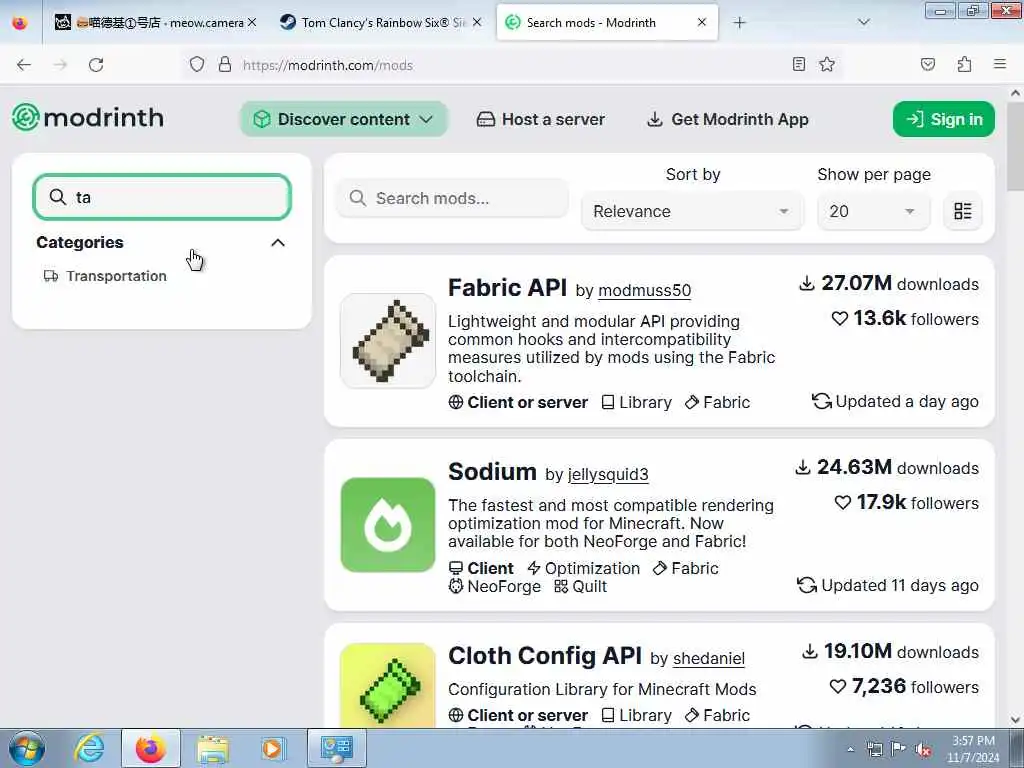Open a new browser tab

(x=739, y=23)
